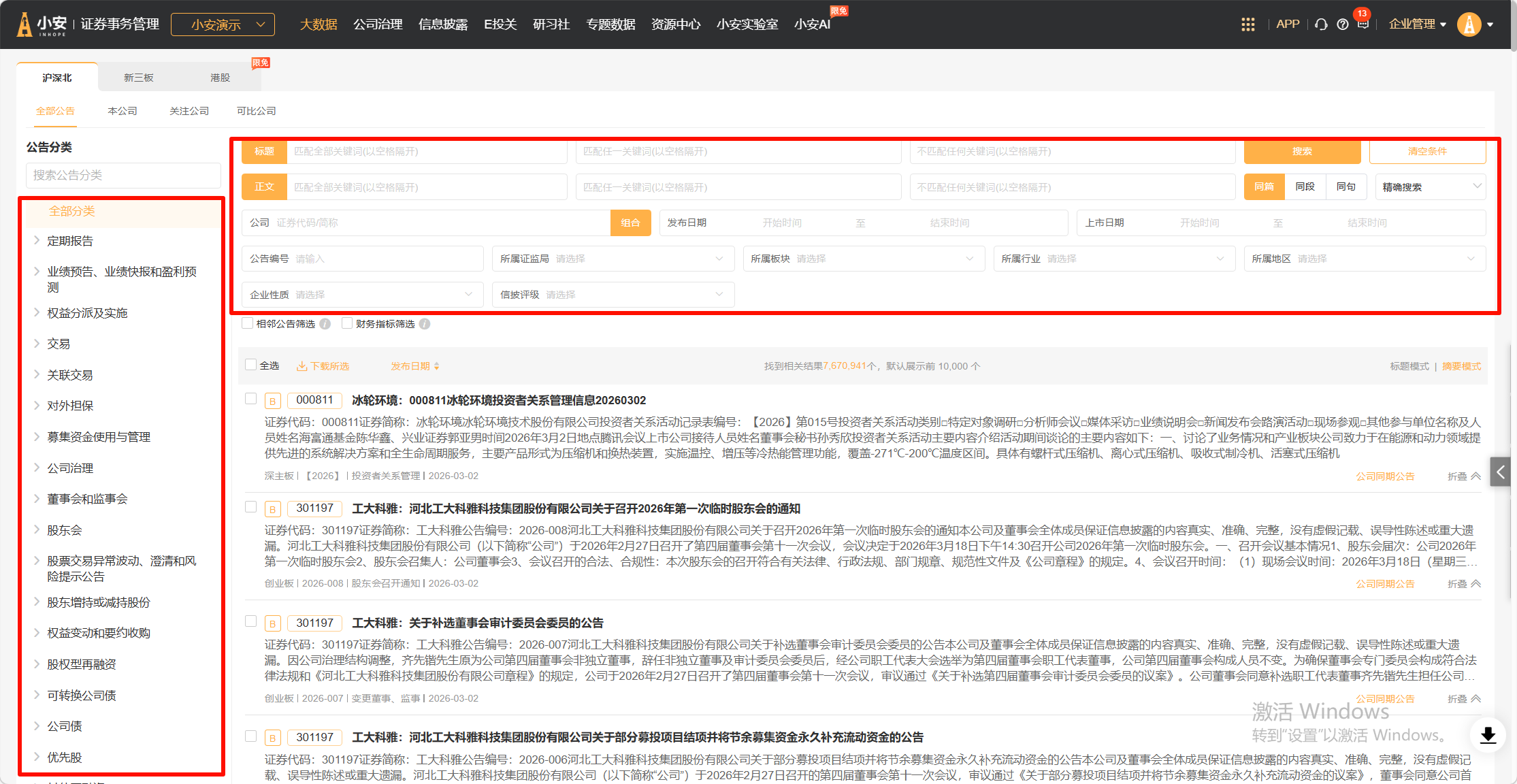The width and height of the screenshot is (1517, 784).
Task: Expand the 定期报告 category
Action: 37,240
